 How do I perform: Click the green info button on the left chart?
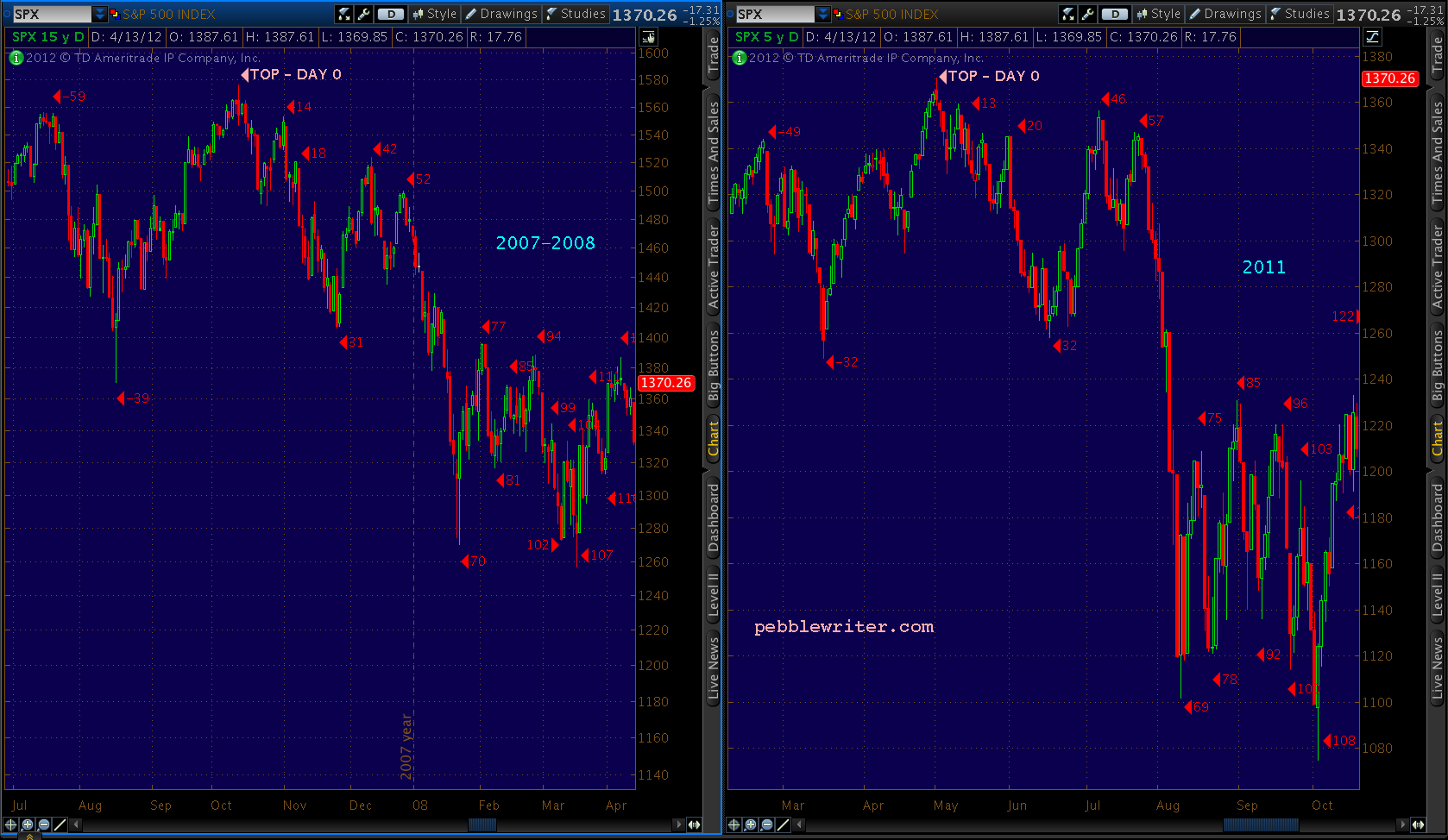coord(16,58)
